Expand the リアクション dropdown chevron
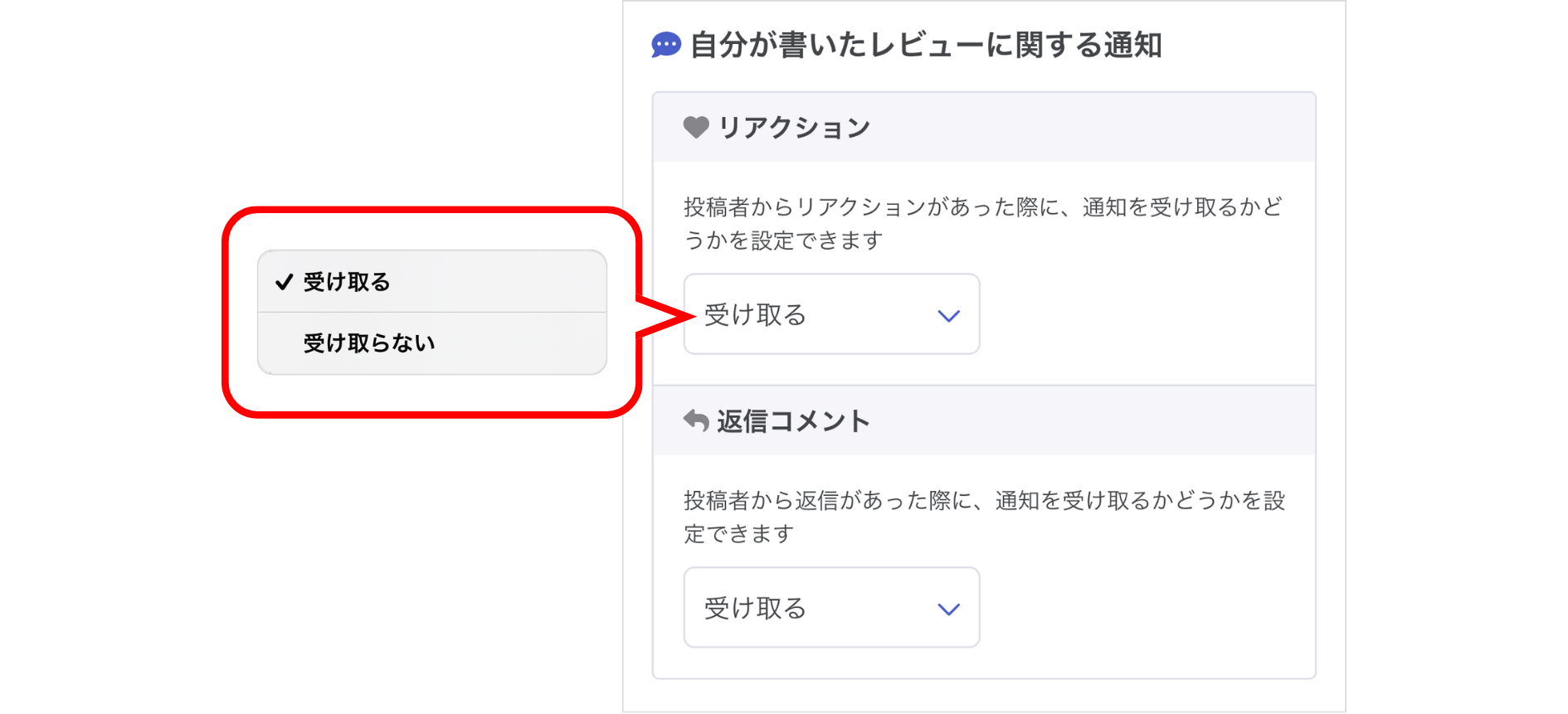The width and height of the screenshot is (1568, 714). 948,315
